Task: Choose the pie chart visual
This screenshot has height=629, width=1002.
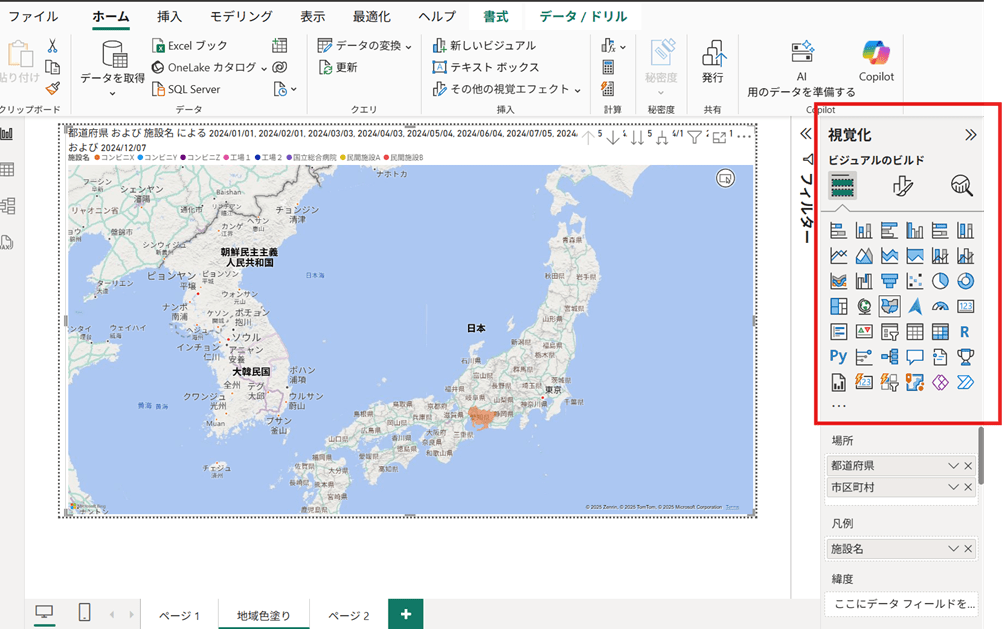Action: click(940, 281)
